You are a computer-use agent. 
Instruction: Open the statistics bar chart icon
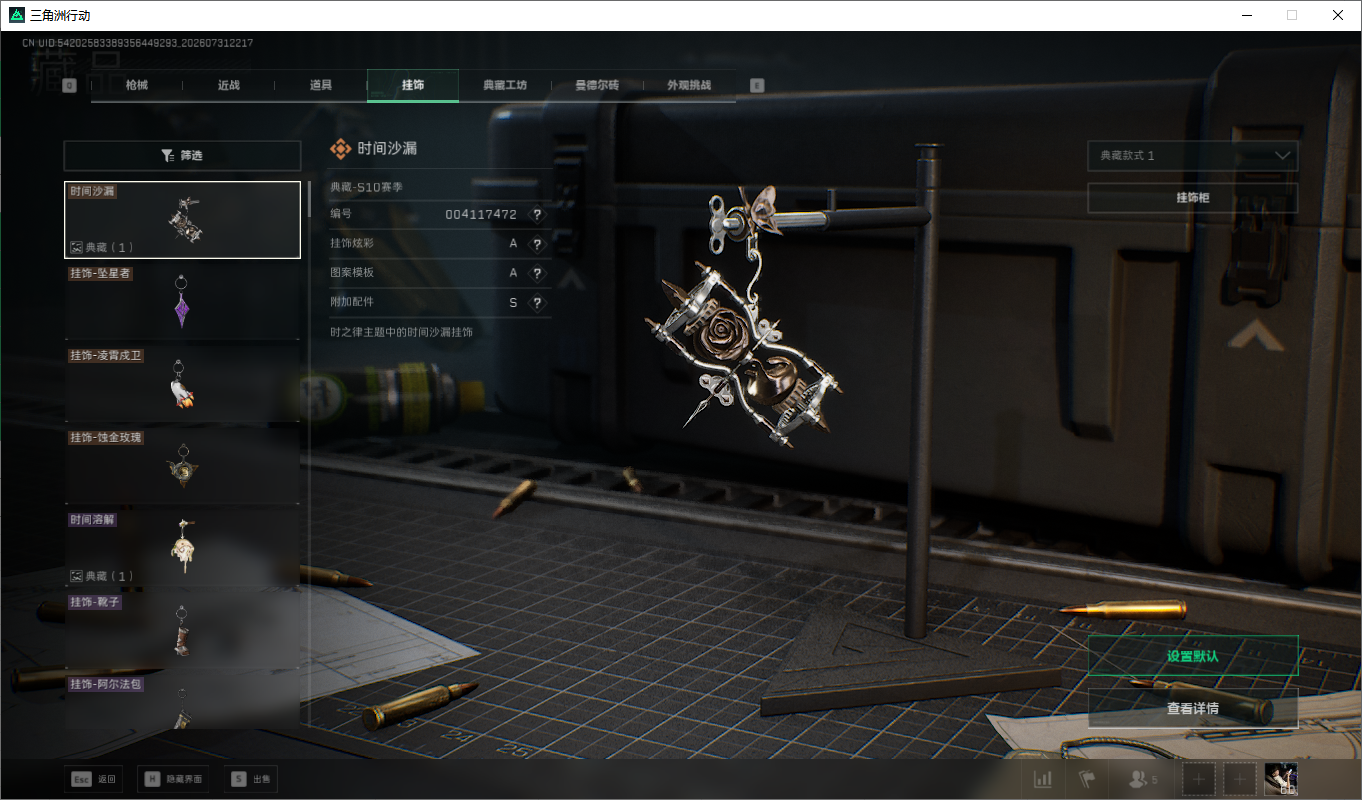(x=1043, y=779)
